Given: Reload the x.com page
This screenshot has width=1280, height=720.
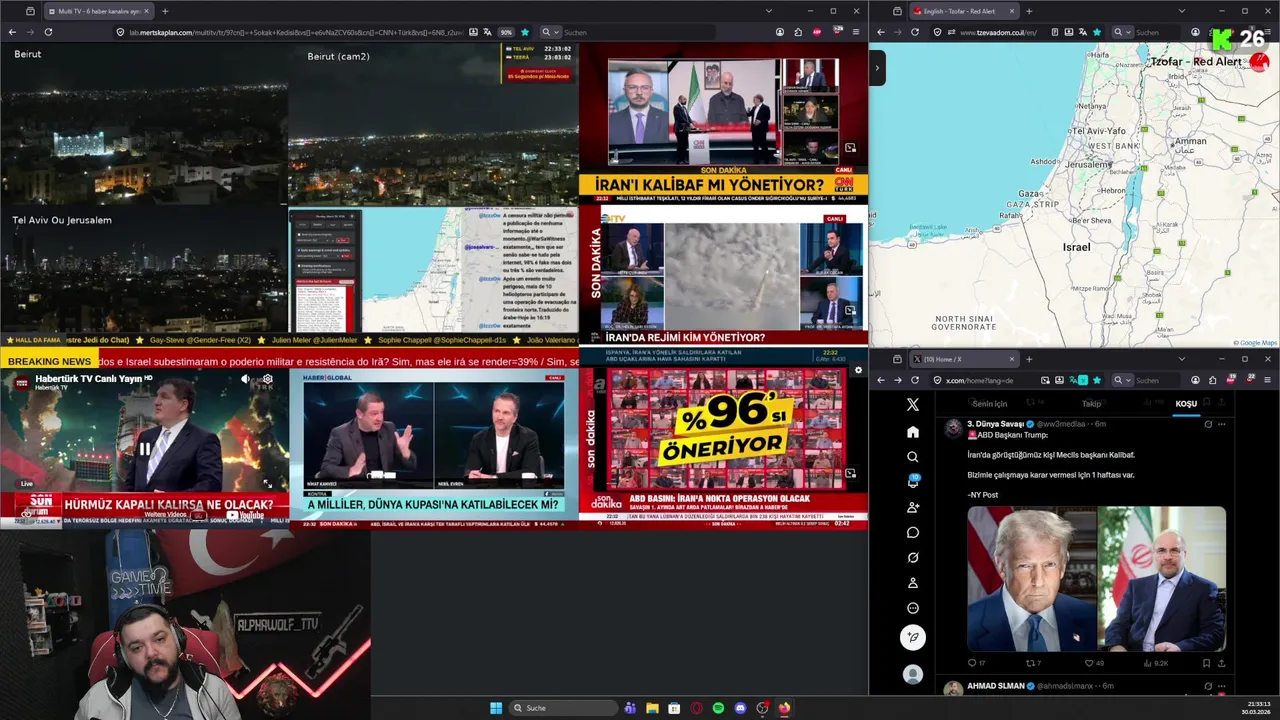Looking at the screenshot, I should point(914,380).
